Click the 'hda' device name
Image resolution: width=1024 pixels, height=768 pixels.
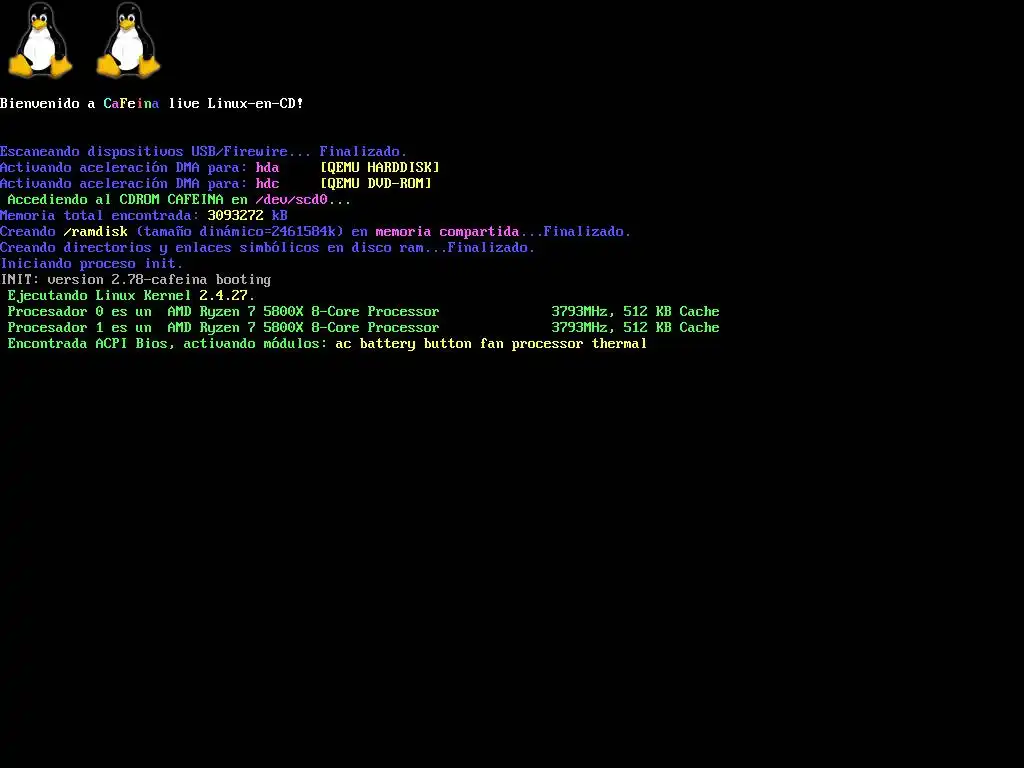click(x=267, y=167)
